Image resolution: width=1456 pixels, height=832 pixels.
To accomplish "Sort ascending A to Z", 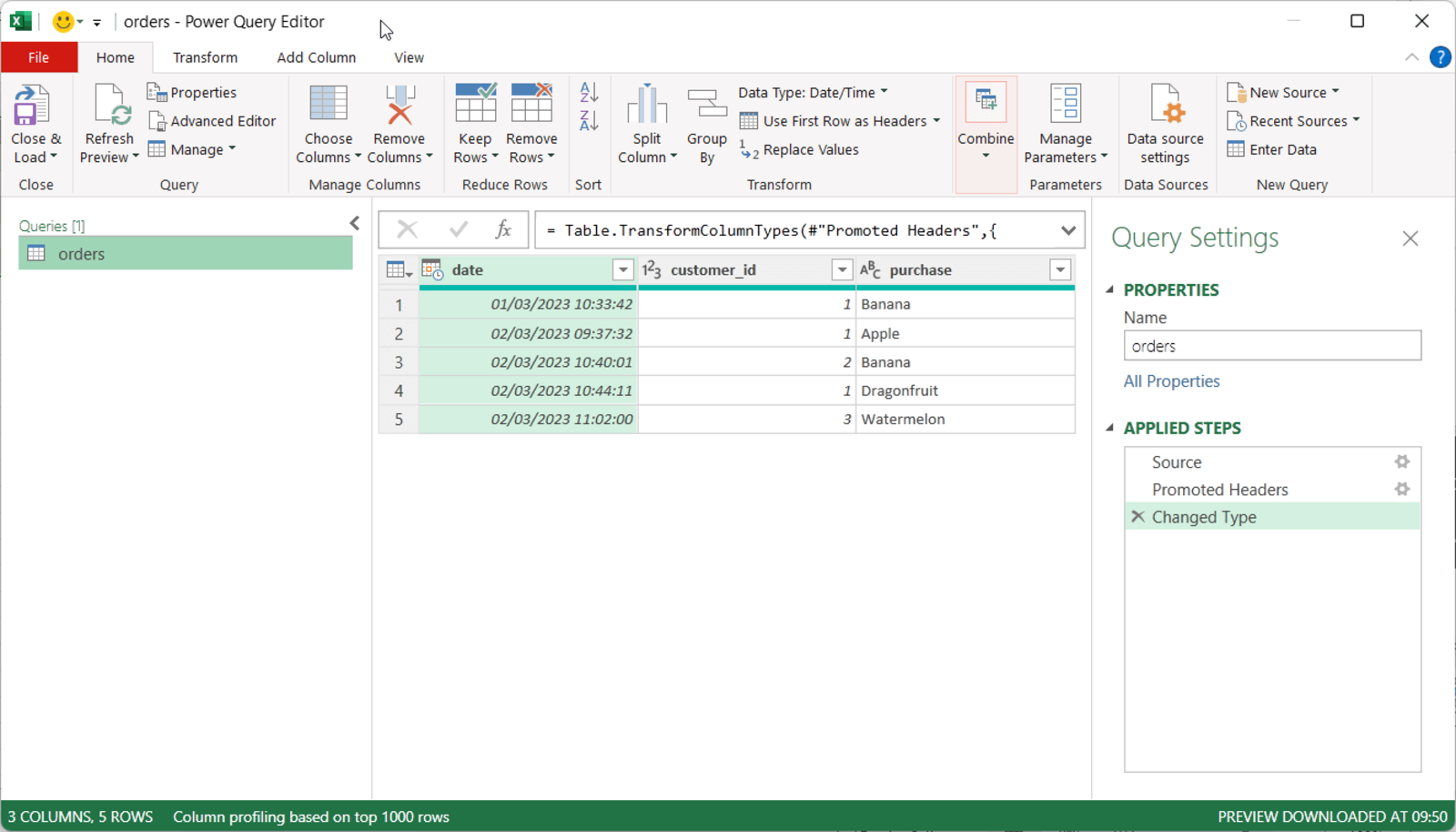I will click(589, 92).
